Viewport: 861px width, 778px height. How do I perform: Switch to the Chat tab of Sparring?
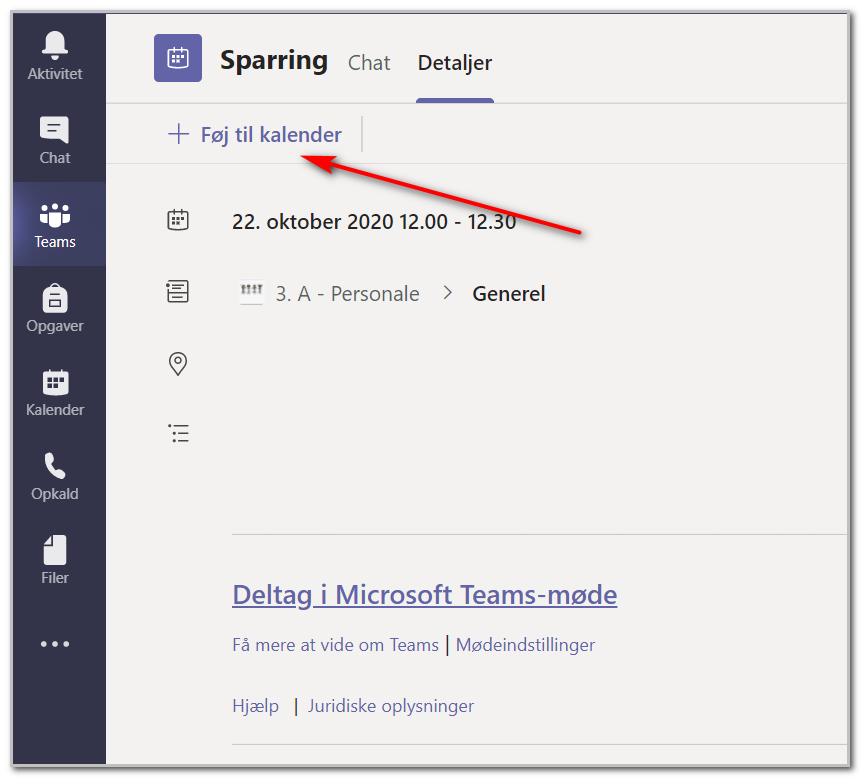[369, 63]
